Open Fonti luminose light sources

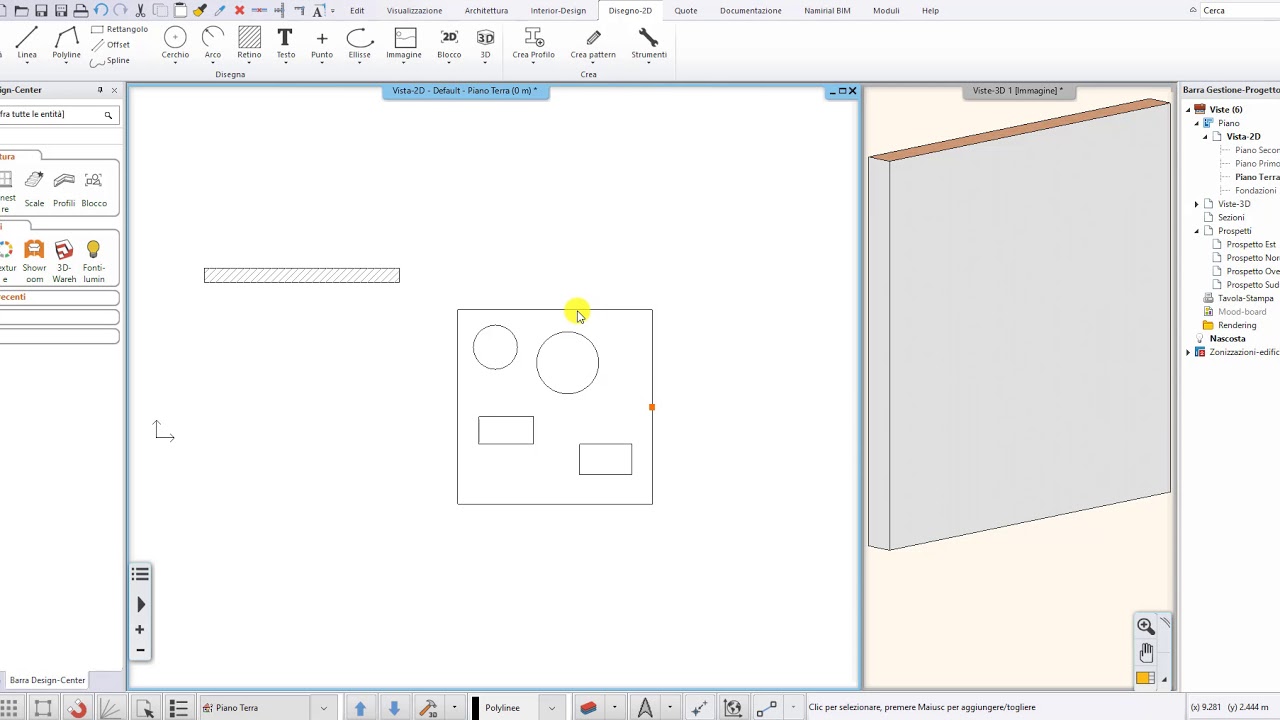[x=94, y=261]
